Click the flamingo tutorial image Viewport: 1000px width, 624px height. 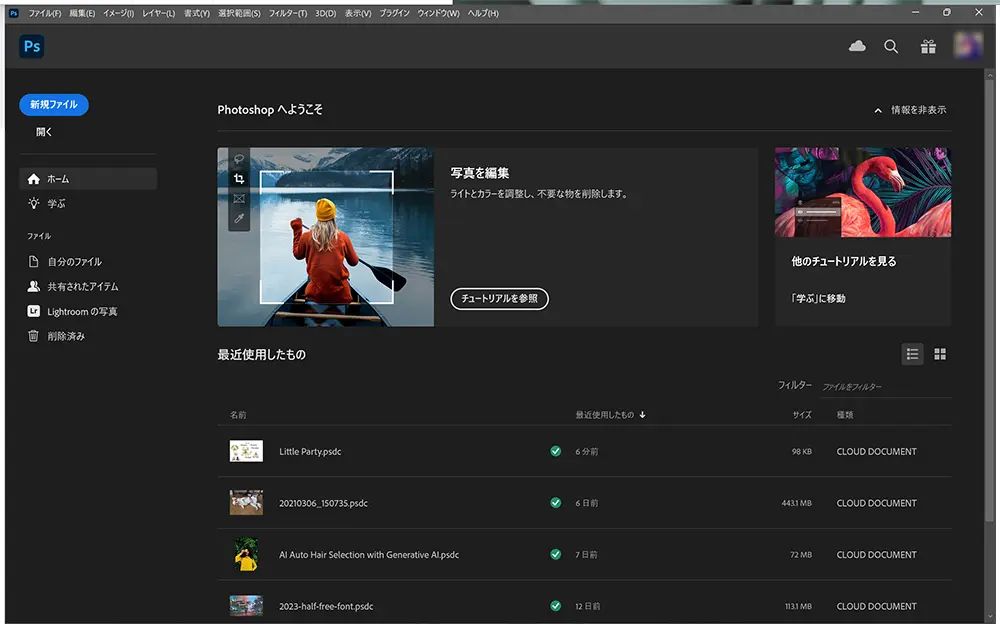click(x=863, y=193)
